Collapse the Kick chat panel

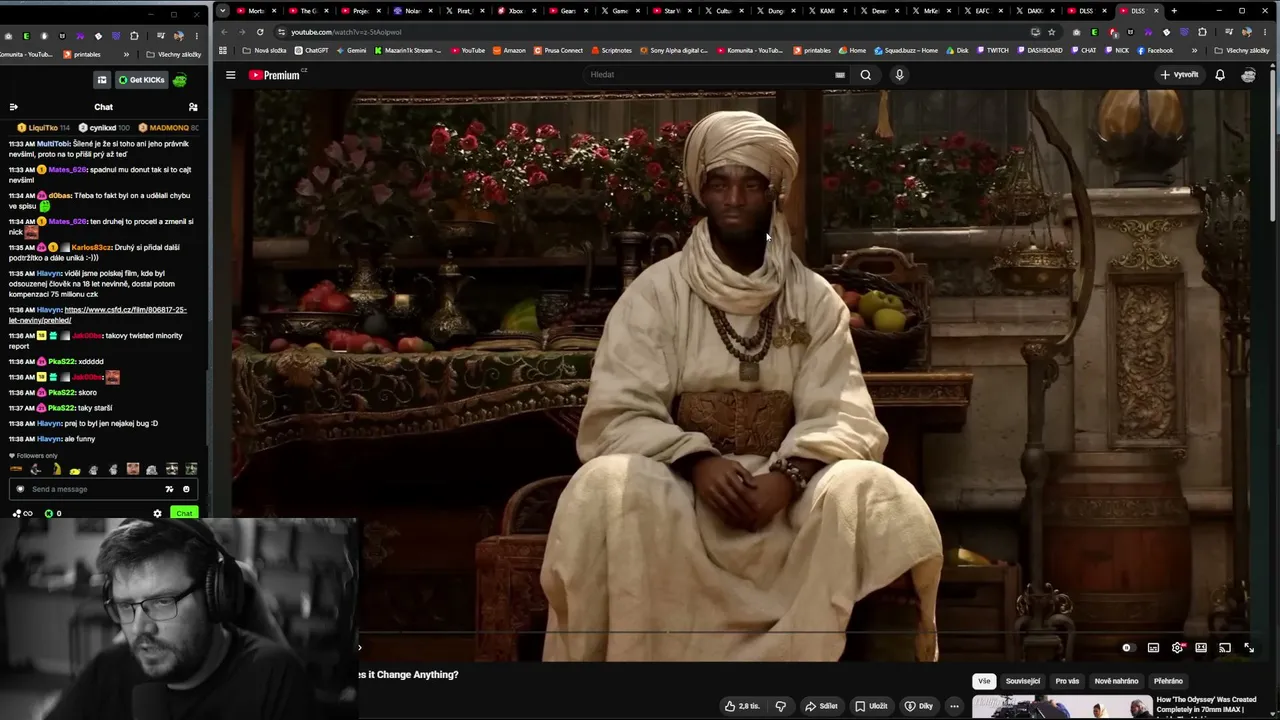[13, 107]
